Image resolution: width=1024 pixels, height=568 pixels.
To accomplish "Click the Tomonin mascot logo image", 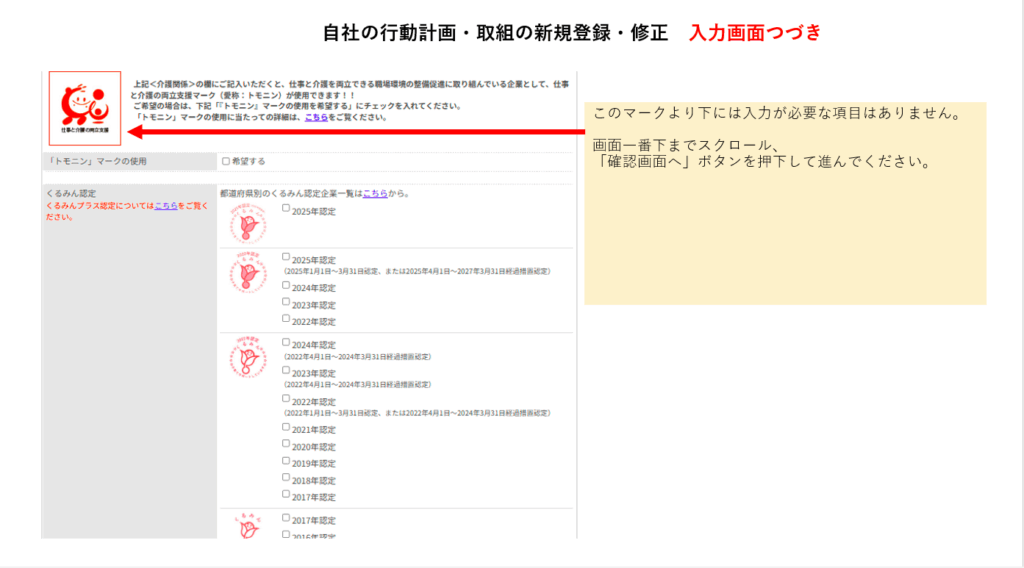I will pyautogui.click(x=85, y=108).
